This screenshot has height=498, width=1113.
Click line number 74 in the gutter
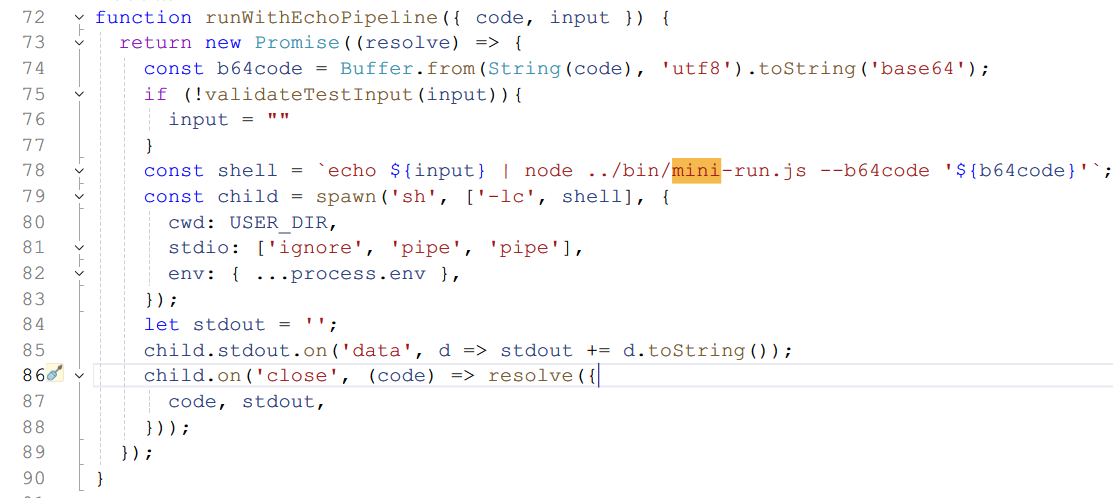tap(33, 69)
